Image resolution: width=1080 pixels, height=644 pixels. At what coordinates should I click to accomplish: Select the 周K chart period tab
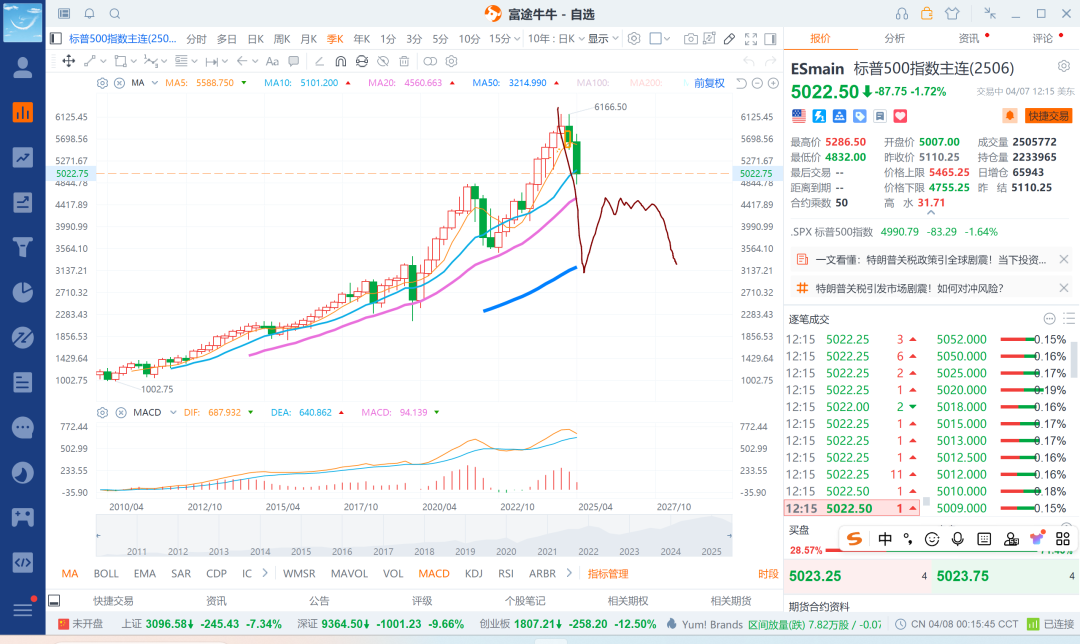[281, 39]
